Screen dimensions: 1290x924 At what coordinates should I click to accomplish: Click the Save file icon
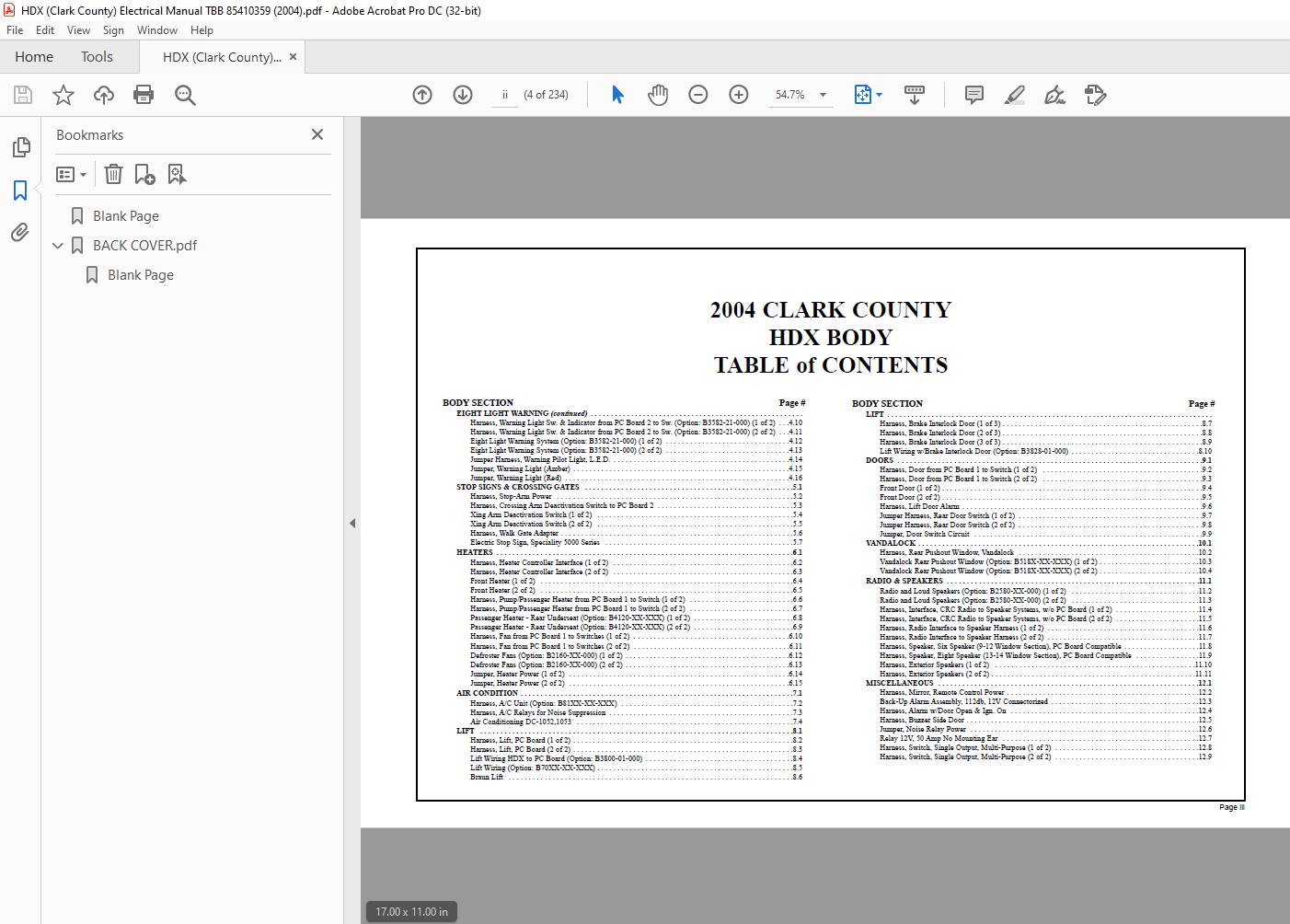point(23,95)
